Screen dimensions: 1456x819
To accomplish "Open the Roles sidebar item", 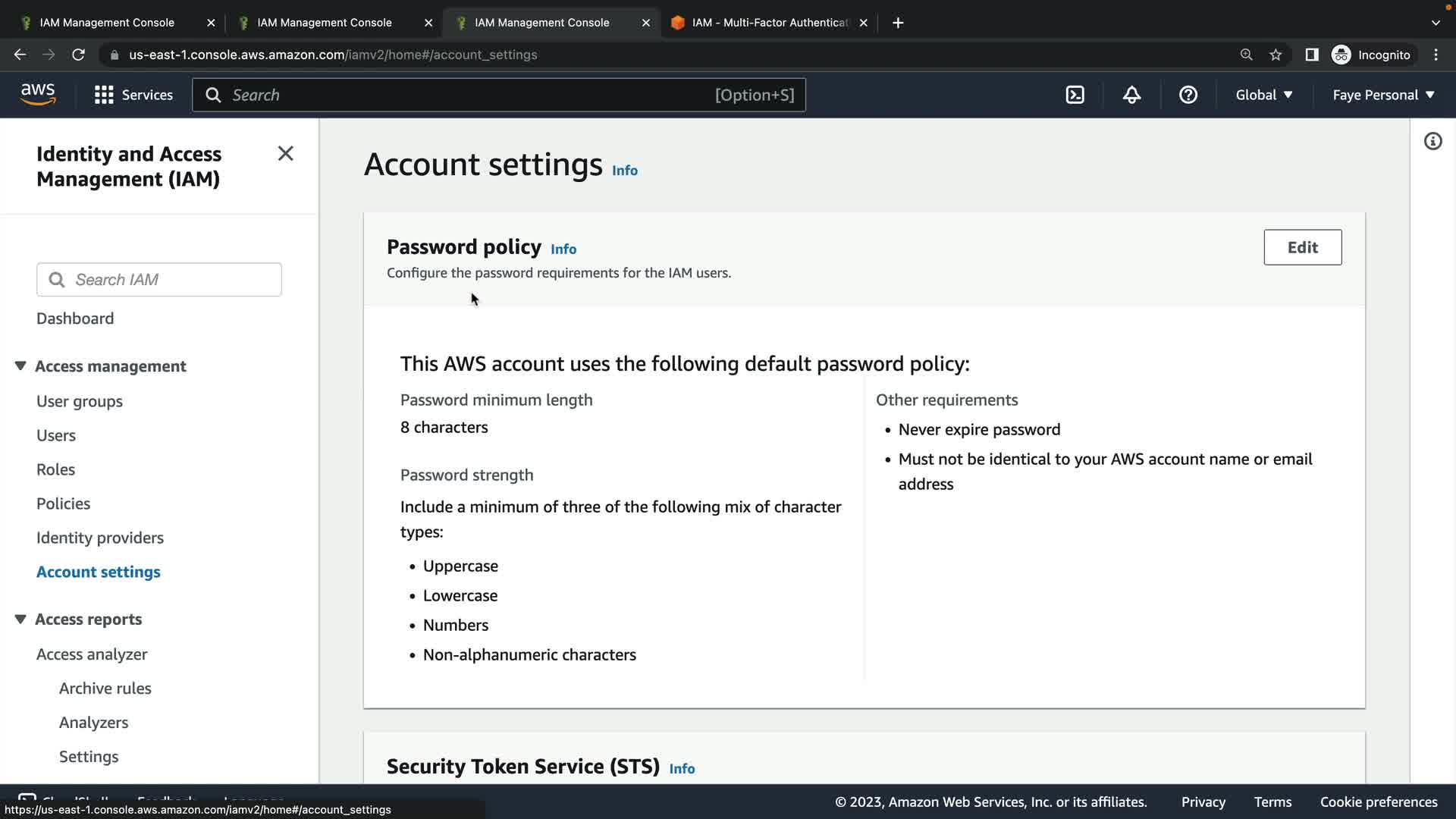I will point(55,469).
